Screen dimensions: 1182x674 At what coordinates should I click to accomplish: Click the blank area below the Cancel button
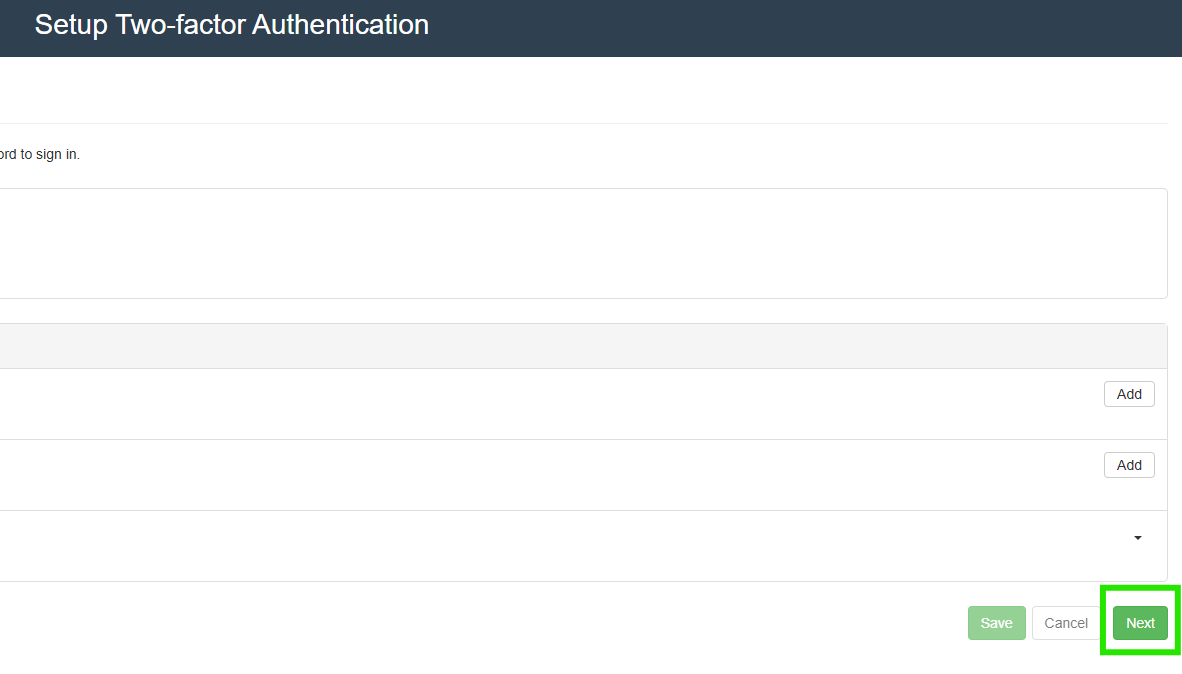pos(1066,658)
